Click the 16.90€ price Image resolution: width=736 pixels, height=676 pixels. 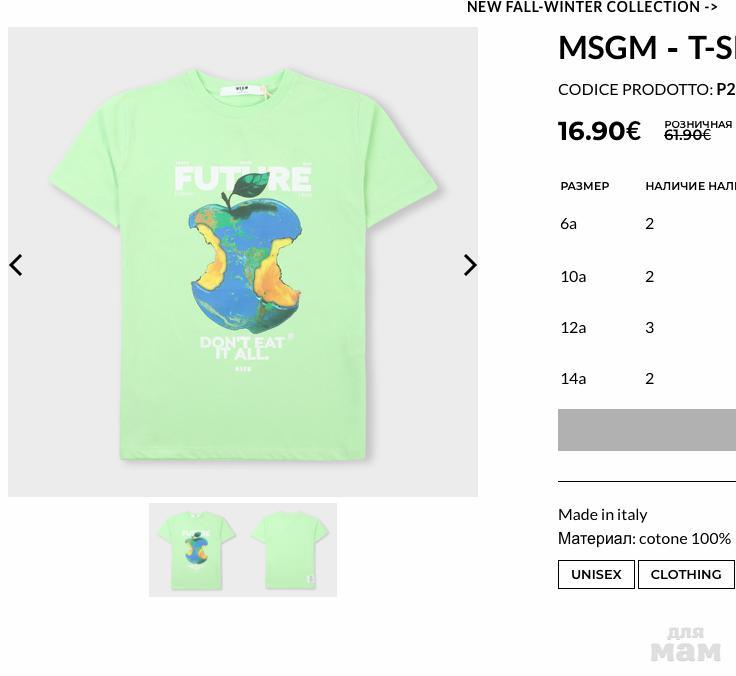pos(599,131)
